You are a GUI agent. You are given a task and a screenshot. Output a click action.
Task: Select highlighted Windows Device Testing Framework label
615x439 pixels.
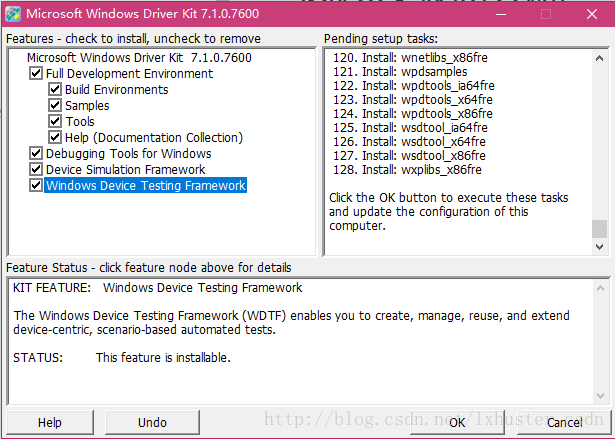coord(146,186)
